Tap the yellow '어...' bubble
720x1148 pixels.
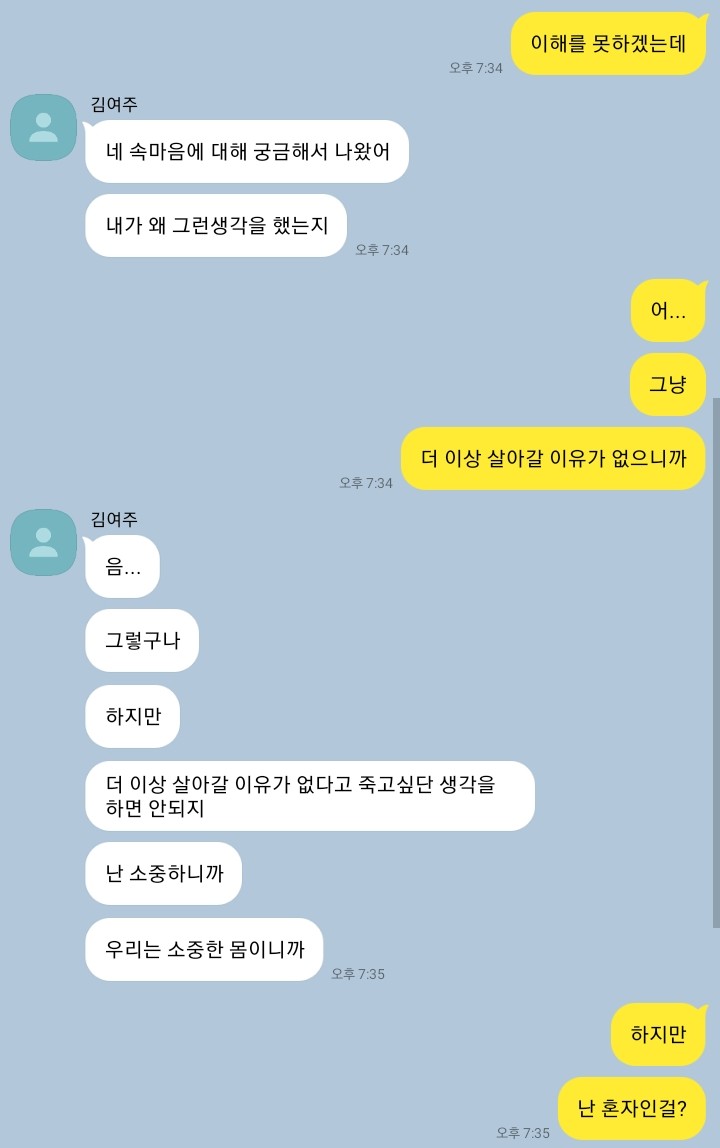669,310
